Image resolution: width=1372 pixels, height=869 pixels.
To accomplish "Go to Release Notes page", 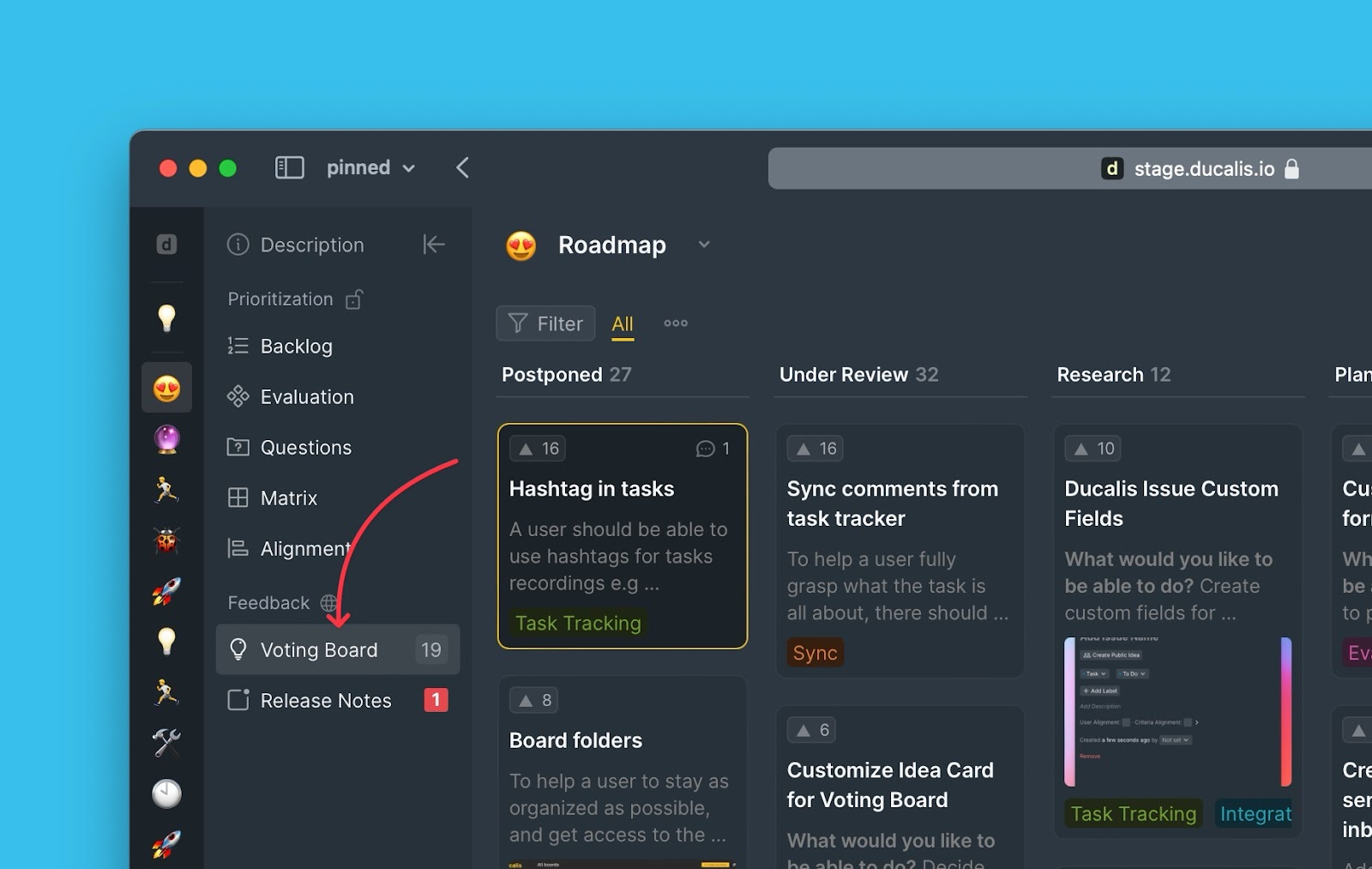I will click(x=325, y=700).
